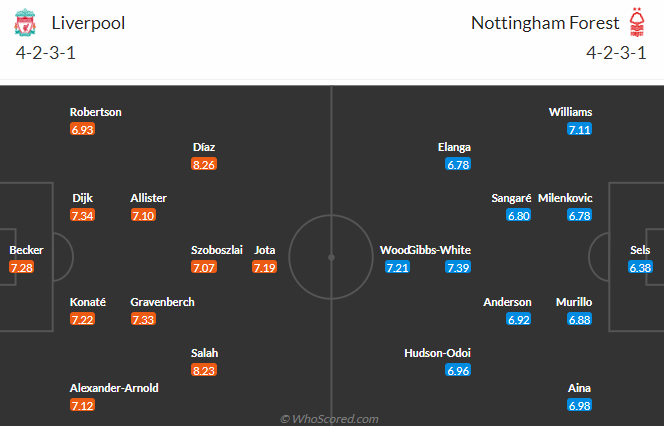Click Williams' 7.11 rating badge

pyautogui.click(x=580, y=130)
